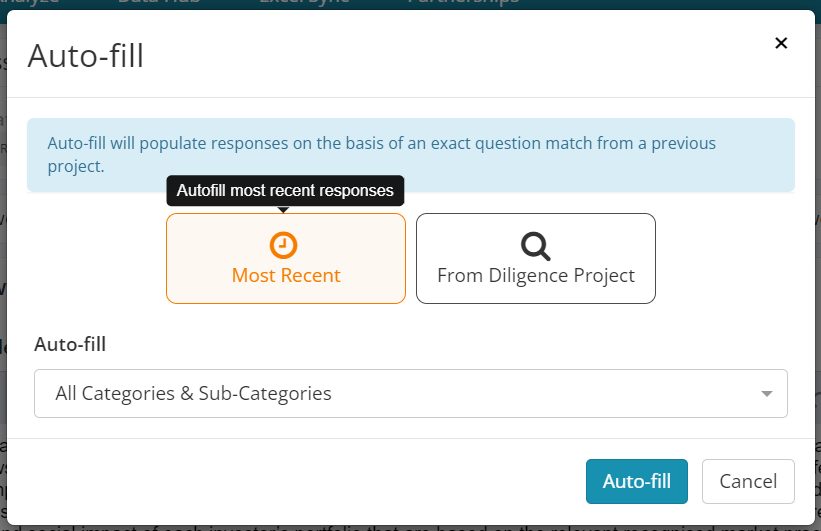Cancel the auto-fill dialog
Viewport: 821px width, 531px height.
(748, 481)
